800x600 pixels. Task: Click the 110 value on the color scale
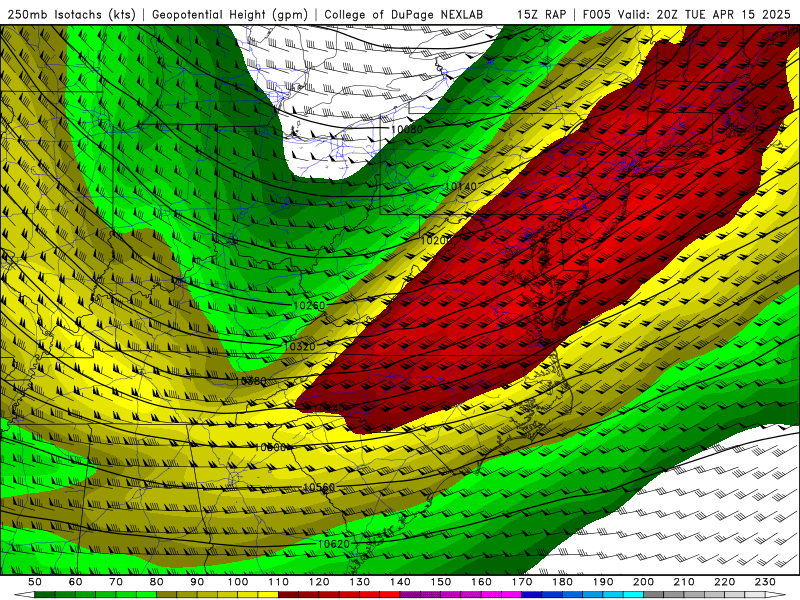coord(279,582)
